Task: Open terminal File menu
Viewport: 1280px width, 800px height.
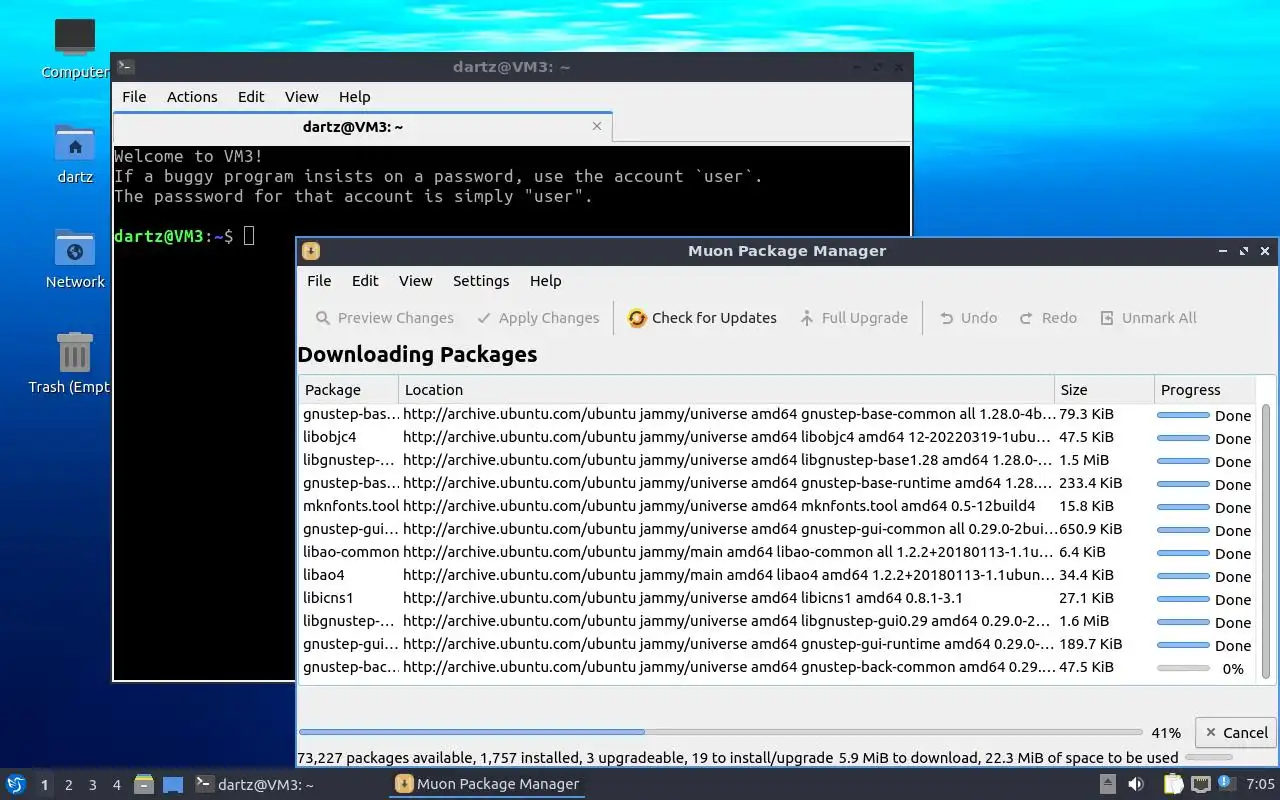Action: point(134,97)
